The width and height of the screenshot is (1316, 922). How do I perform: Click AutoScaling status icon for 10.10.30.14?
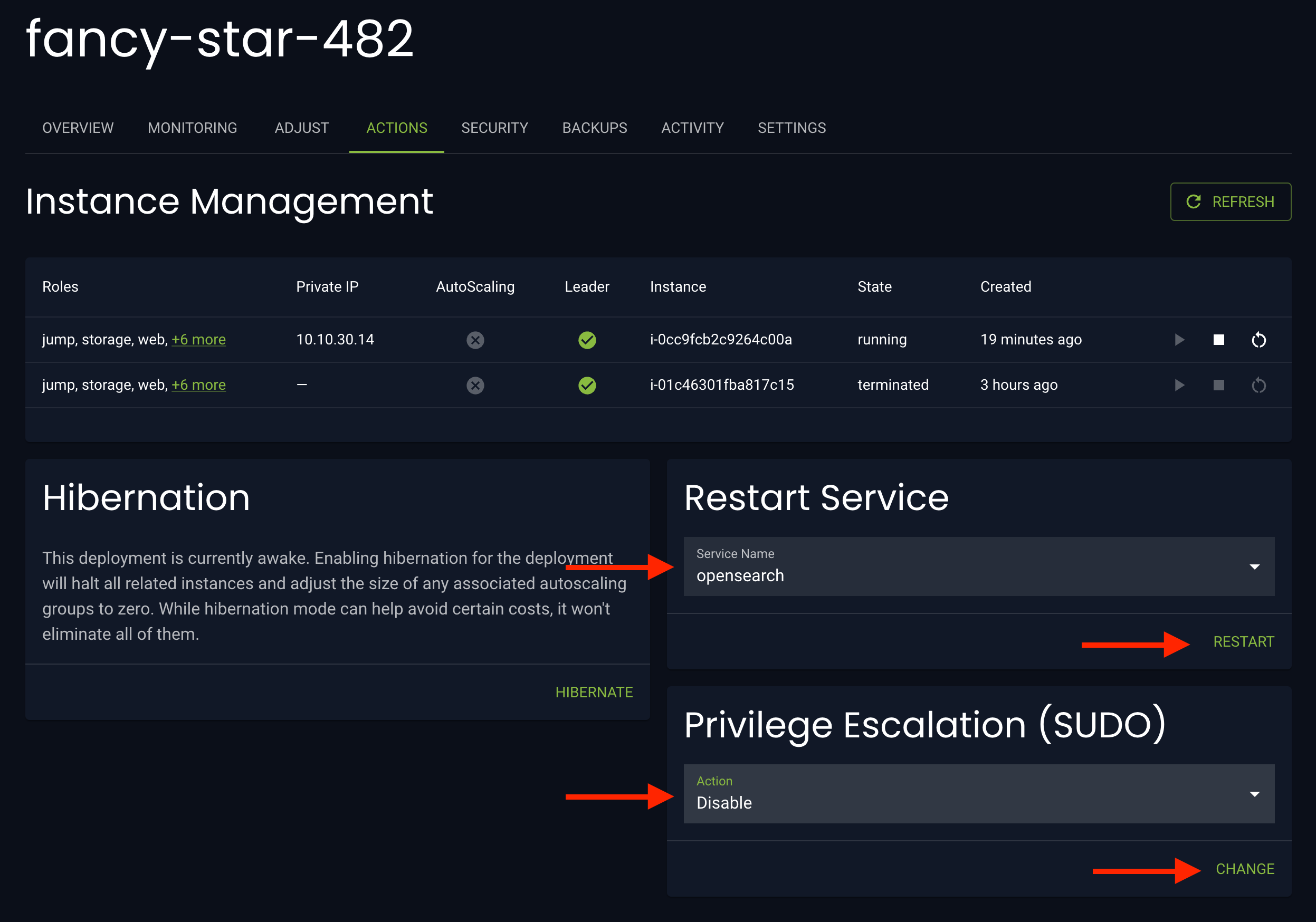tap(474, 340)
